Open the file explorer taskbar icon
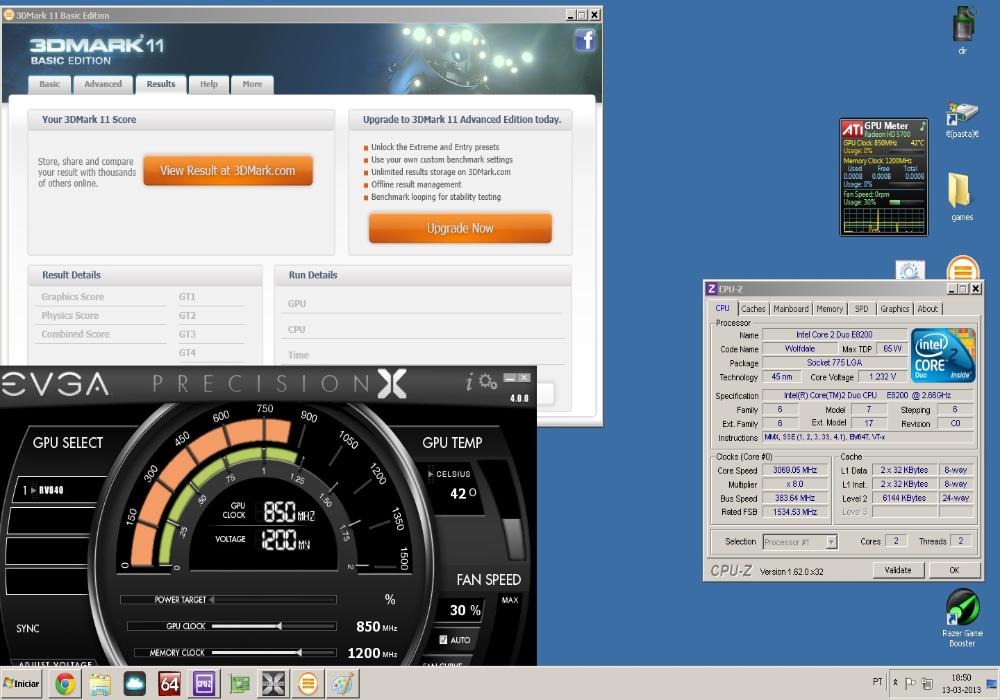 pos(99,684)
